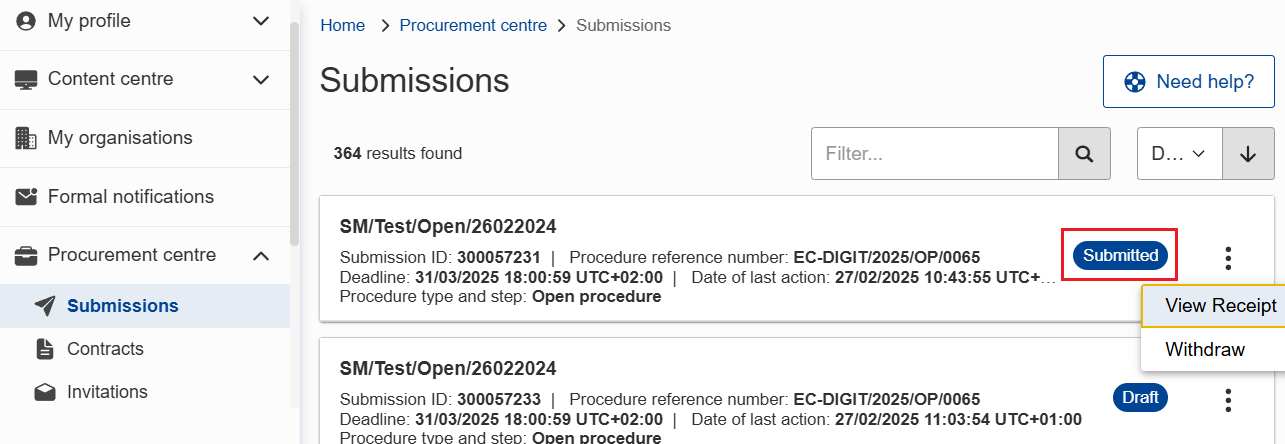Click three-dot menu of the Submitted submission

(1228, 258)
